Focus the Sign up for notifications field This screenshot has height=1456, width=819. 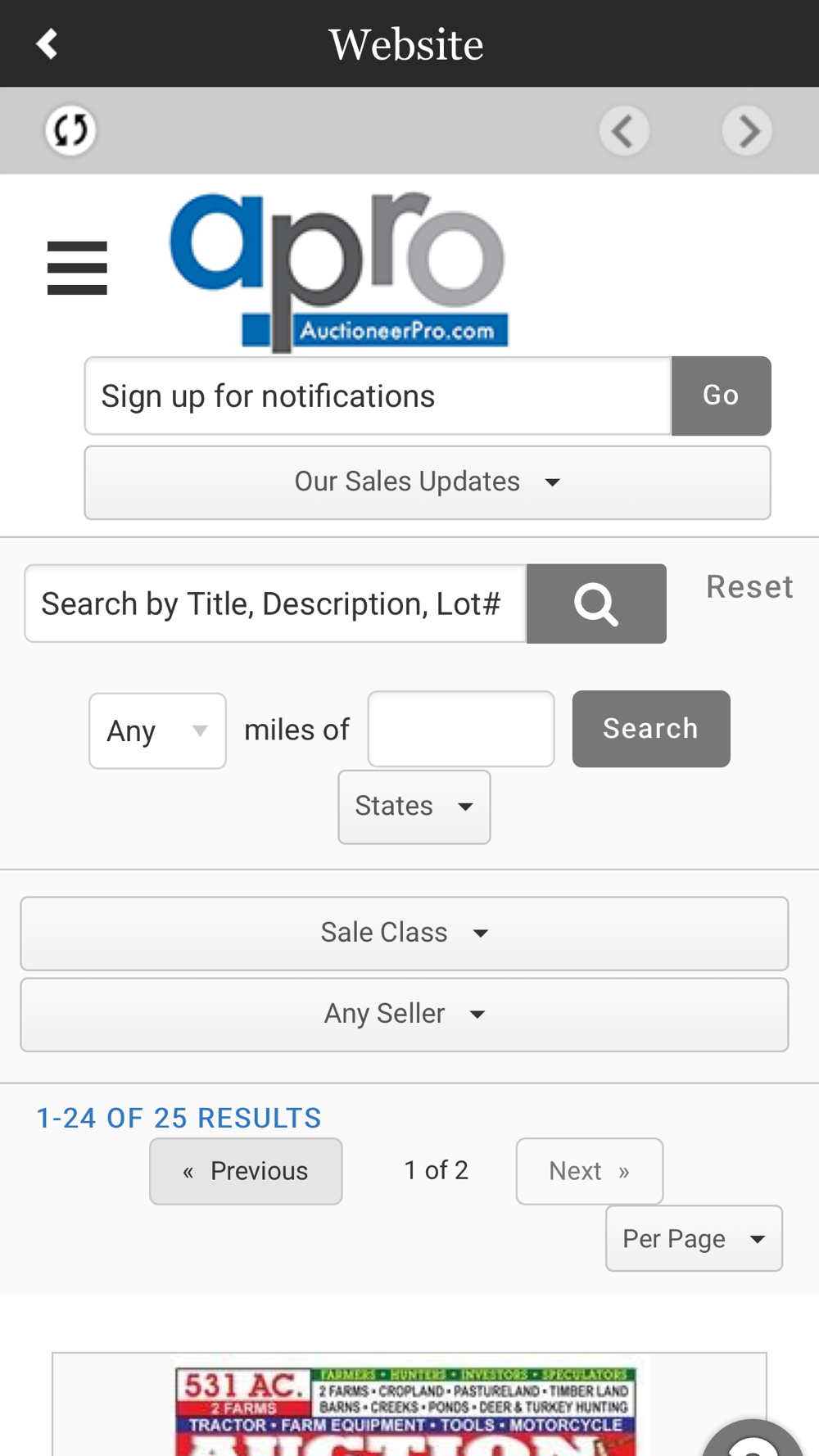point(378,396)
